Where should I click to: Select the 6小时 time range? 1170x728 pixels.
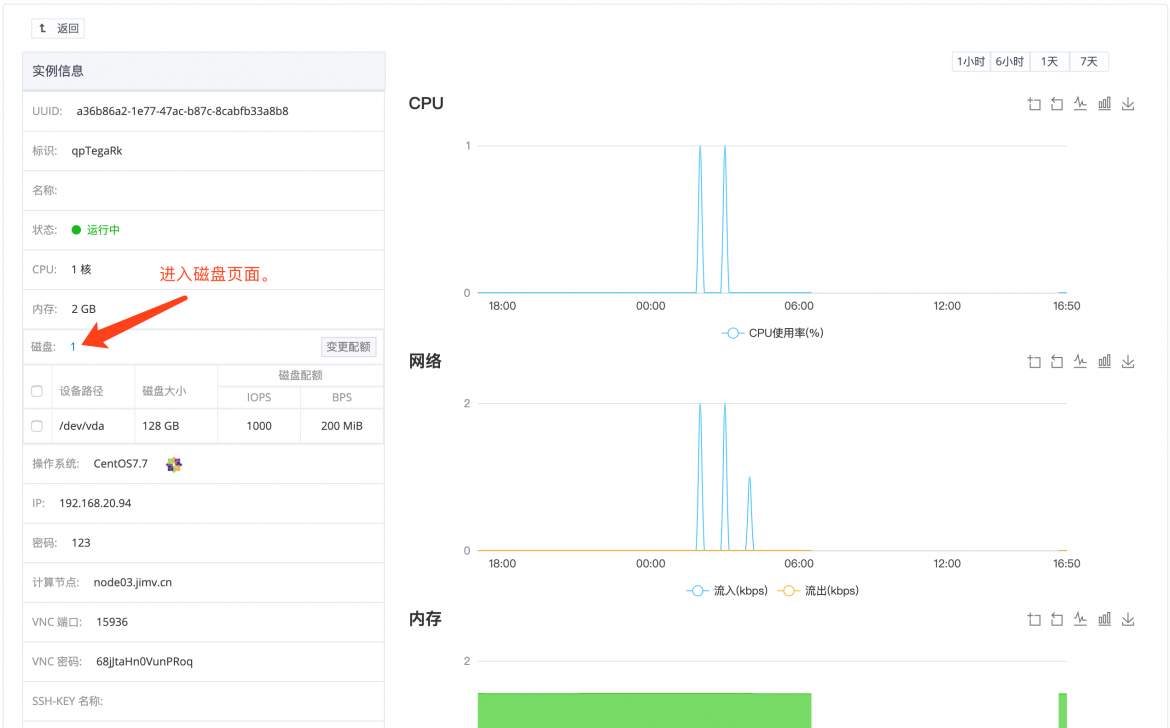coord(1010,61)
